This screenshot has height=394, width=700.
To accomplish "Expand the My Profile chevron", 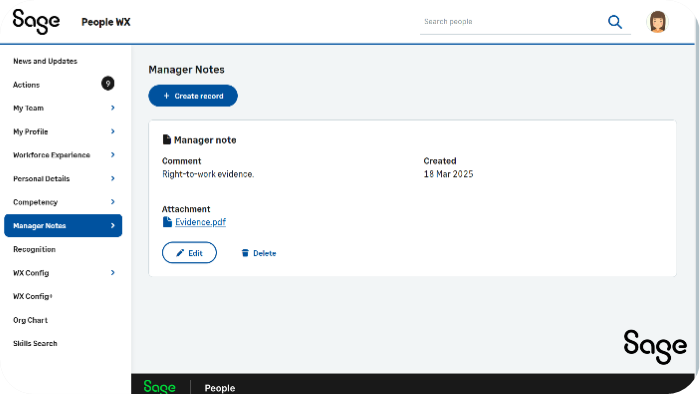I will 112,131.
